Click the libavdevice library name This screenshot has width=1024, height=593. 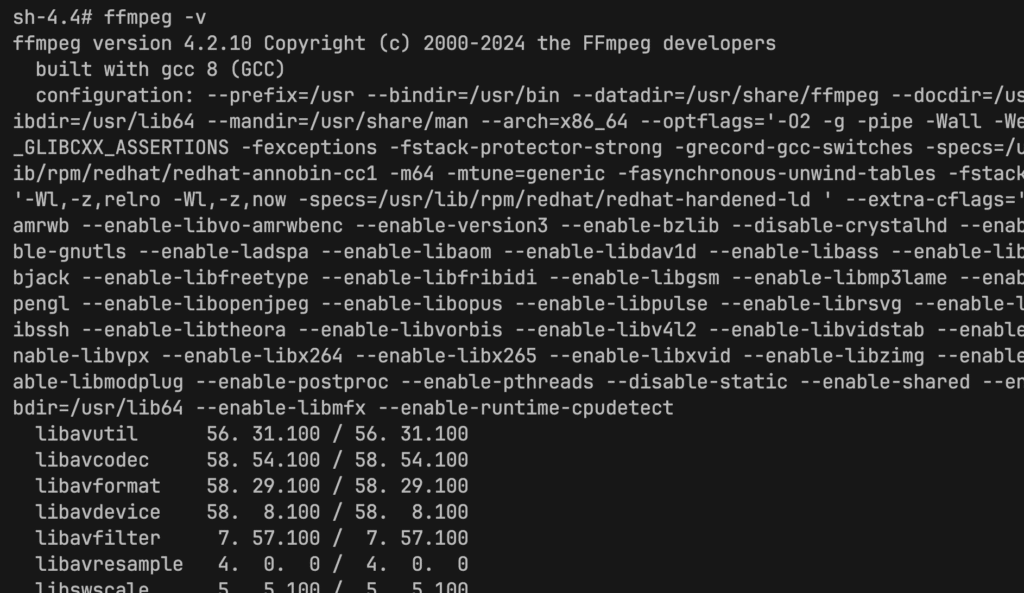pyautogui.click(x=98, y=513)
